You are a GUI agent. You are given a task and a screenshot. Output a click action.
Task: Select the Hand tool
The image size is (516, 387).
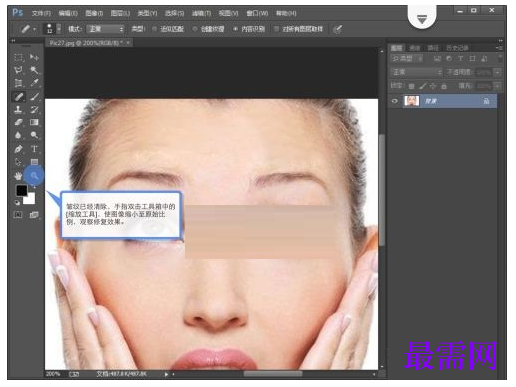(x=18, y=175)
